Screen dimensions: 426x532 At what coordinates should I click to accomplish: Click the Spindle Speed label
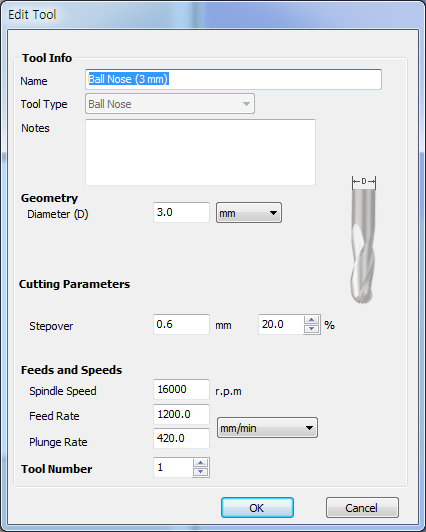coord(63,391)
